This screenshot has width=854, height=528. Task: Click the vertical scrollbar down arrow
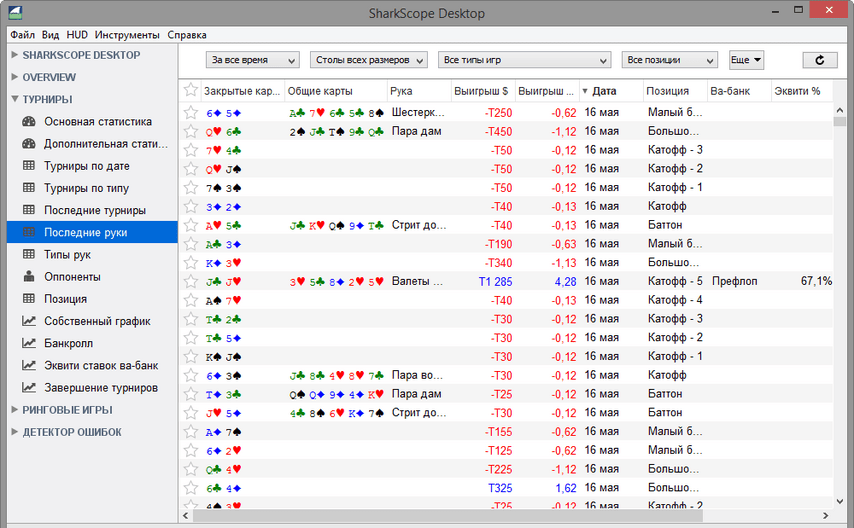click(x=839, y=501)
